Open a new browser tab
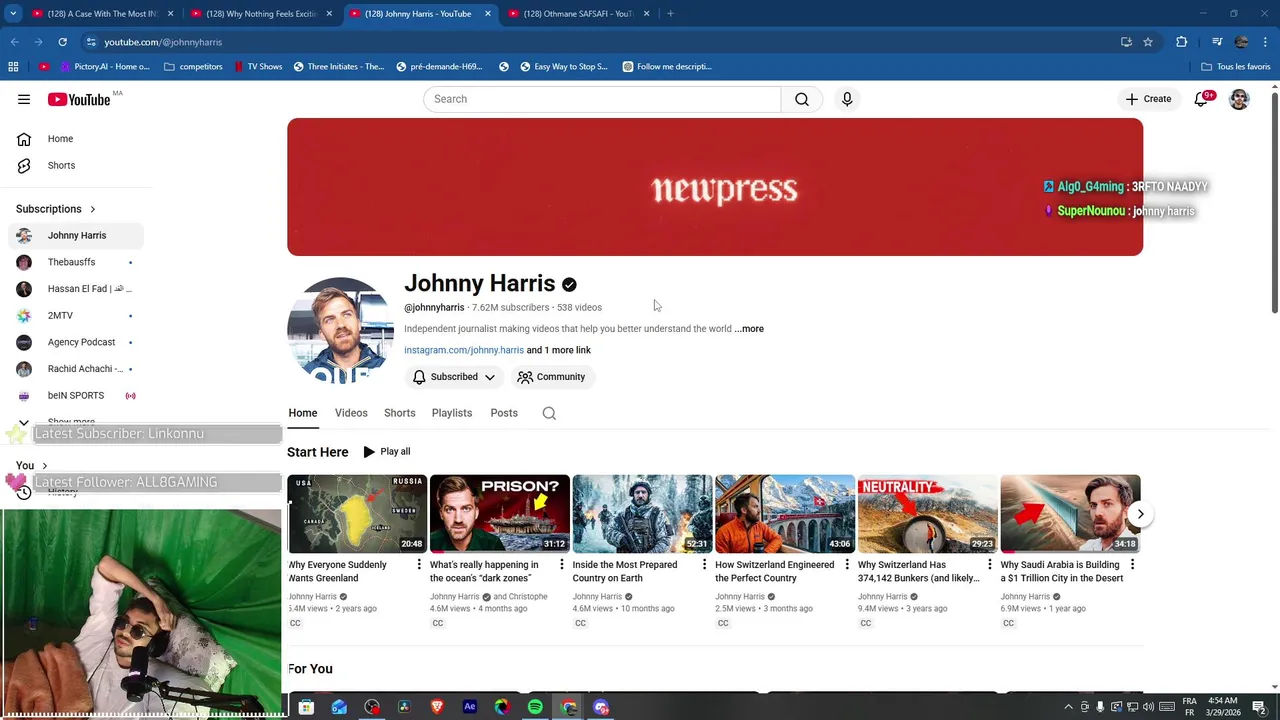1280x720 pixels. coord(670,14)
